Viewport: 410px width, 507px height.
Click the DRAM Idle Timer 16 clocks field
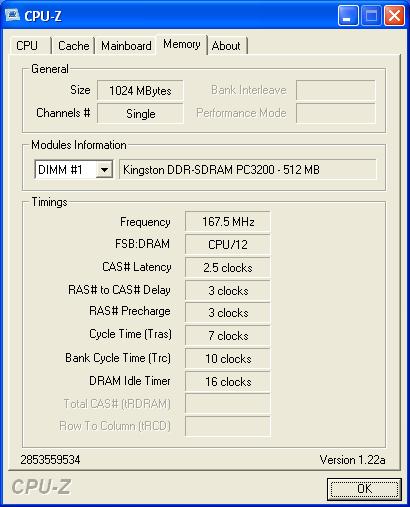tap(228, 381)
